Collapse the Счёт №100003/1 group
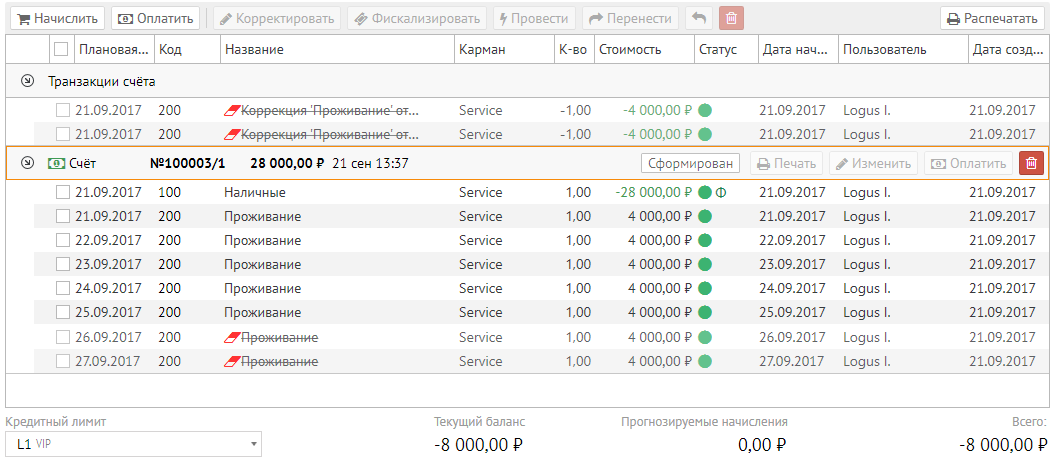 (27, 164)
